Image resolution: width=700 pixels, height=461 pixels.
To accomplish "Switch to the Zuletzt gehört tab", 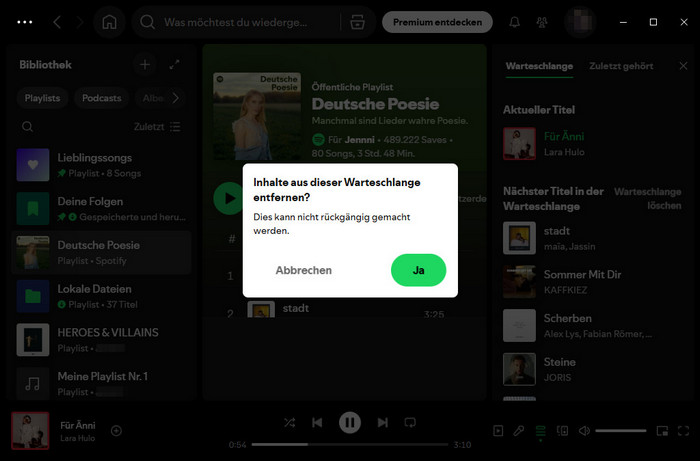I will point(621,66).
